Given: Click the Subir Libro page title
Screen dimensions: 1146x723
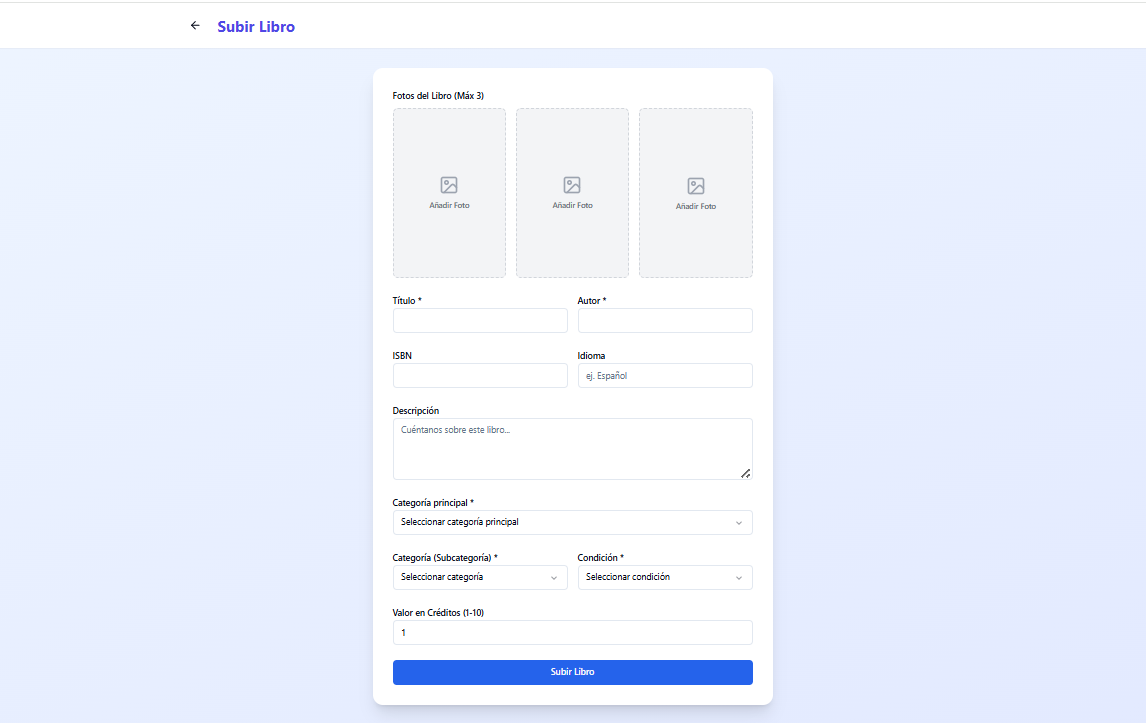Looking at the screenshot, I should point(256,27).
